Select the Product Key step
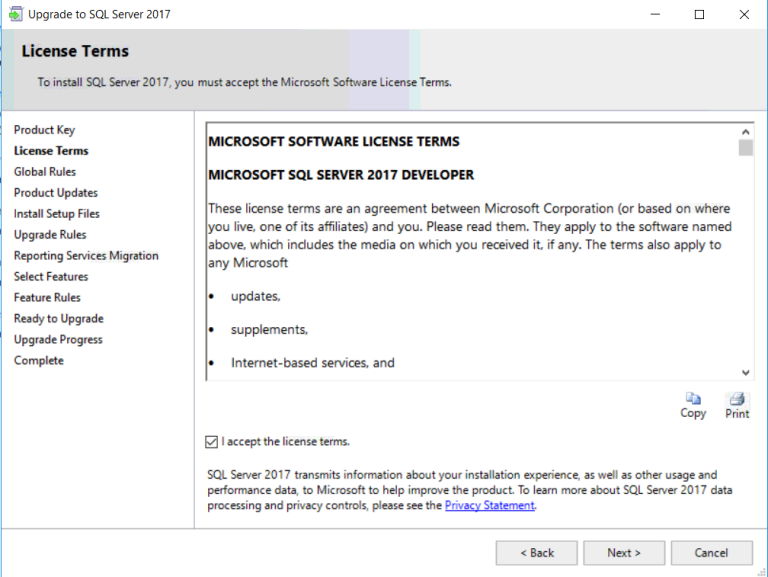Screen dimensions: 768x577 click(x=44, y=130)
